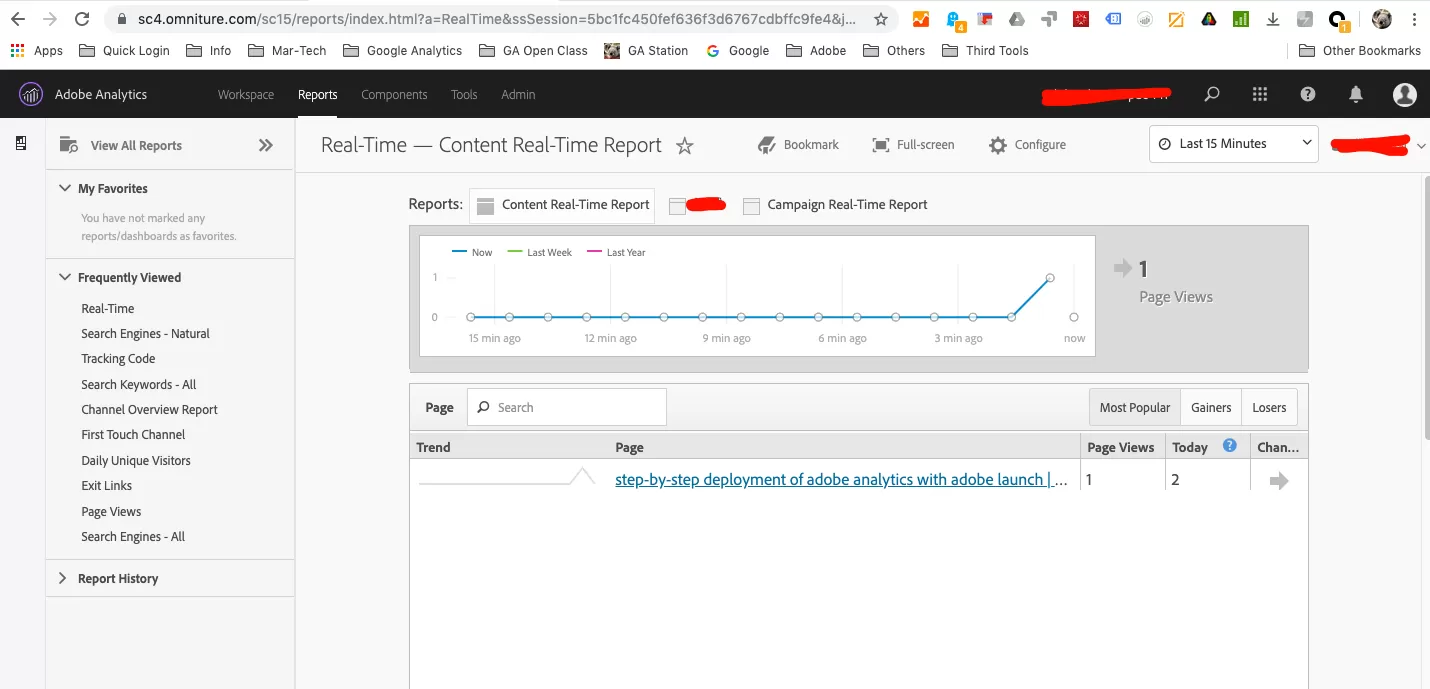Switch to the Workspace tab
This screenshot has width=1430, height=689.
coord(246,94)
